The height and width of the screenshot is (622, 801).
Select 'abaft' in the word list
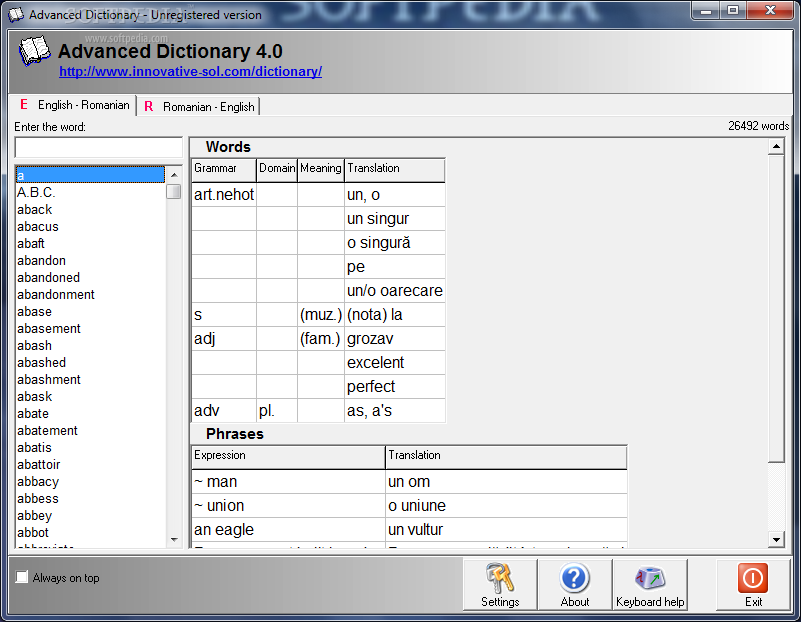pos(90,244)
